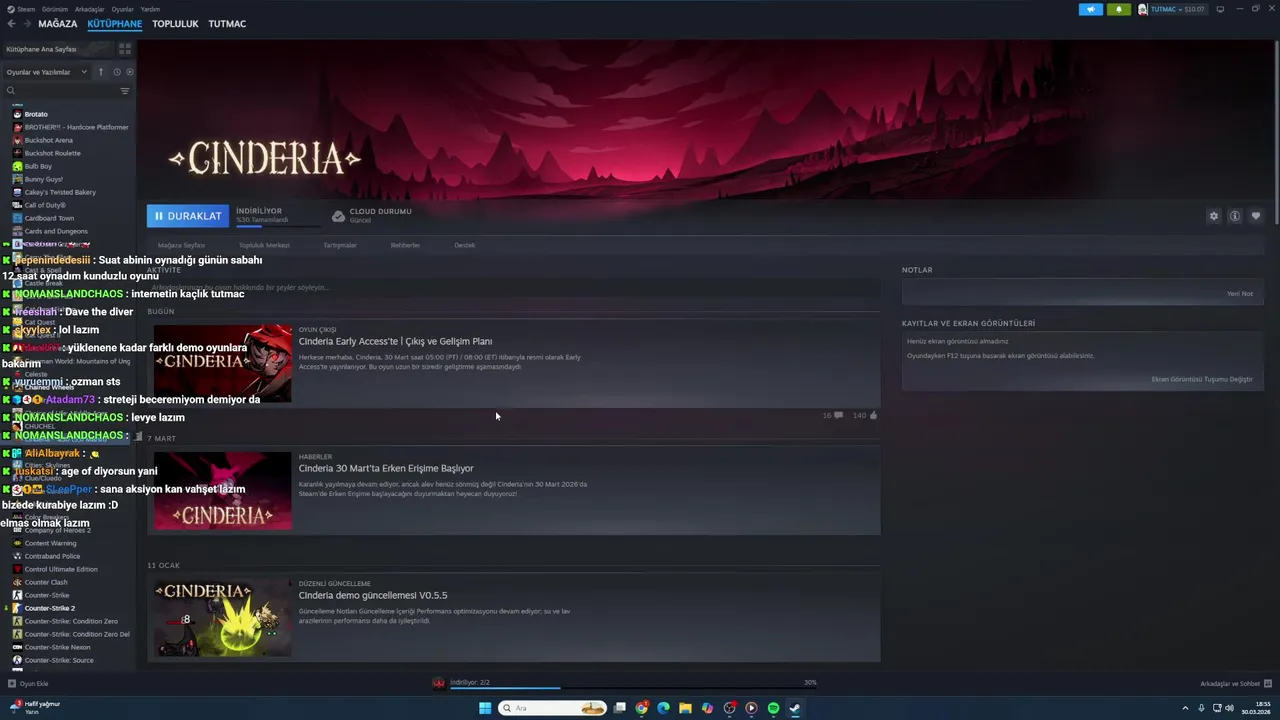
Task: Click the taskbar volume icon
Action: pyautogui.click(x=1229, y=708)
